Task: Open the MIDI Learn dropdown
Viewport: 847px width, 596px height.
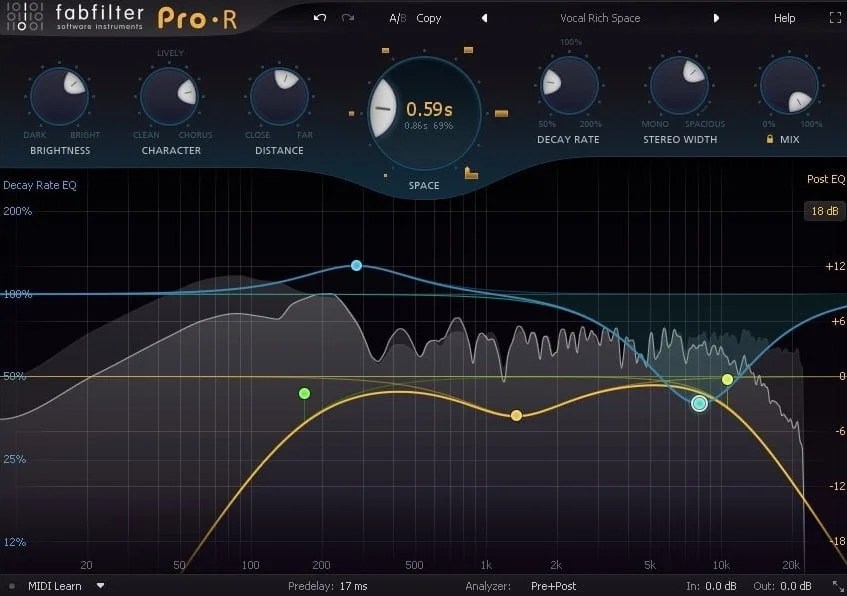Action: (98, 586)
